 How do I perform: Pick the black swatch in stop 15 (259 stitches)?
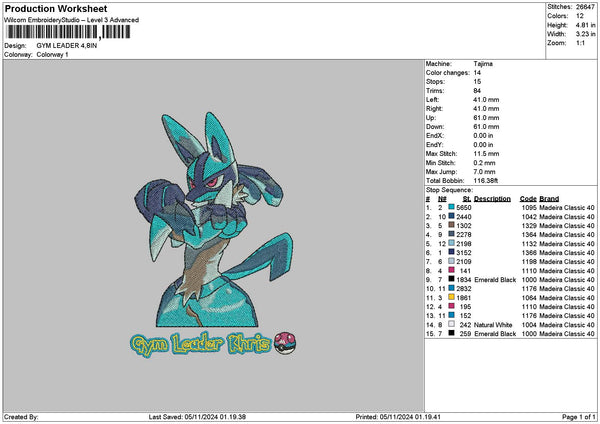(452, 333)
